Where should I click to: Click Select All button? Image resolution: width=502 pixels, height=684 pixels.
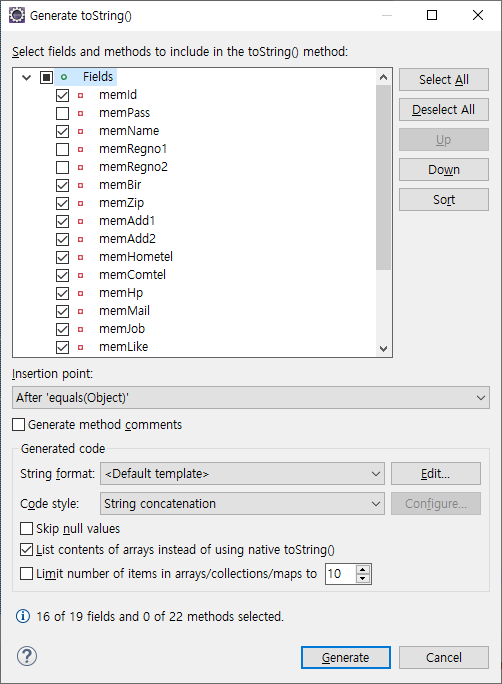tap(444, 79)
